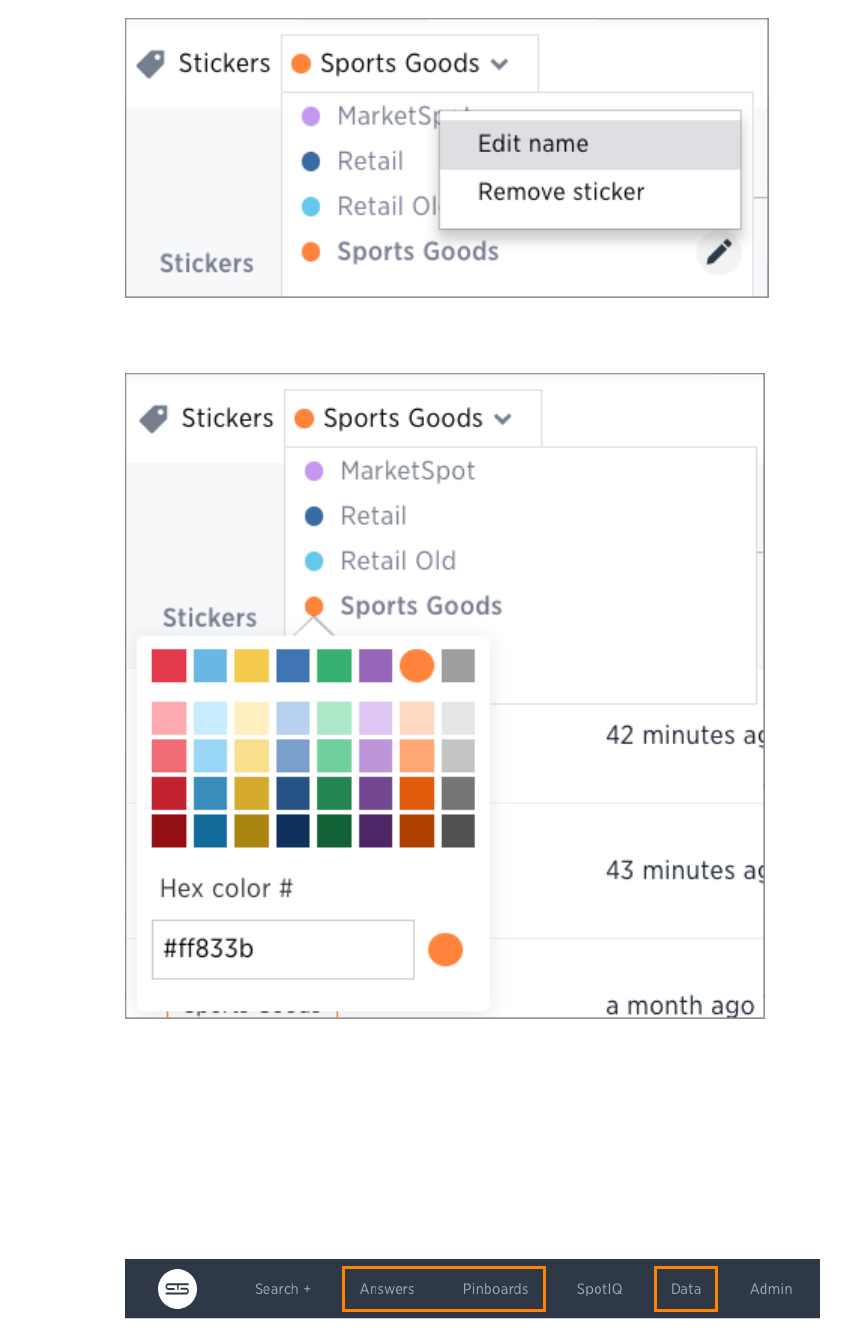Click the Hex color input field
This screenshot has height=1344, width=864.
(x=283, y=949)
